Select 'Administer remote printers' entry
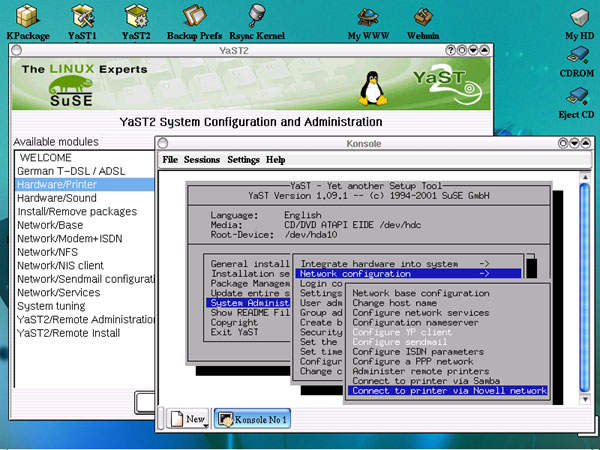The height and width of the screenshot is (450, 600). [448, 371]
